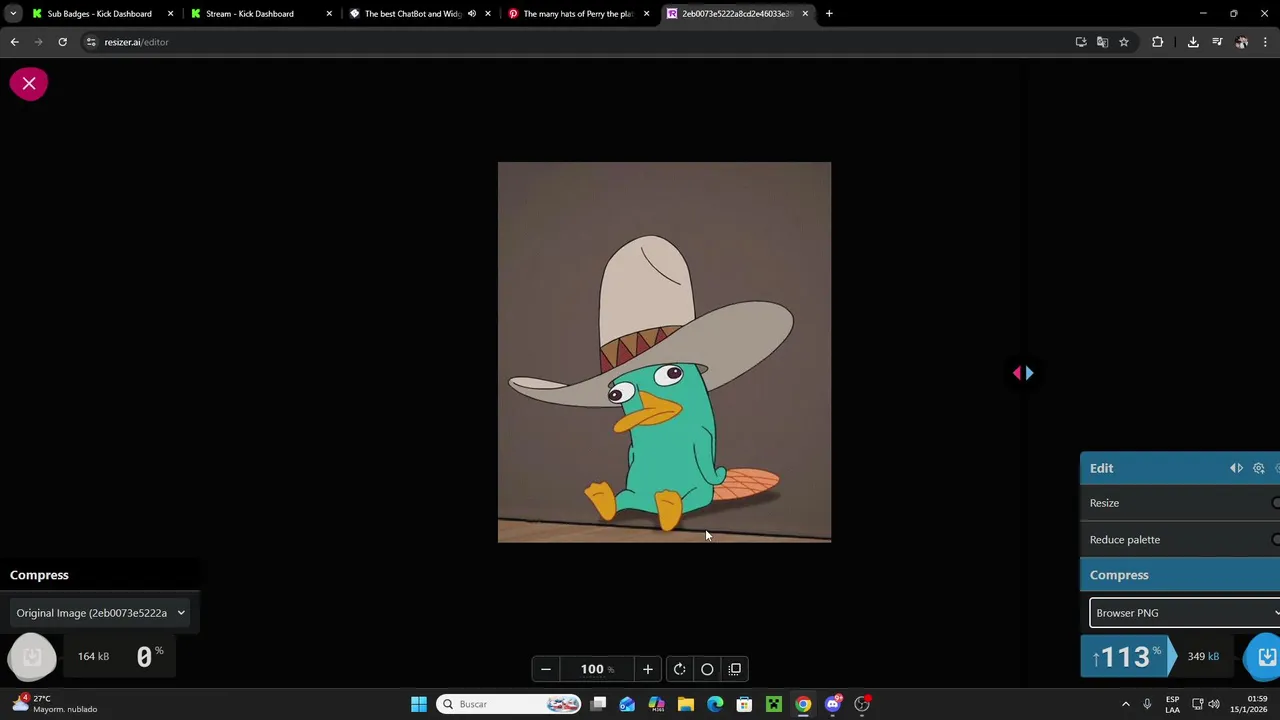Viewport: 1280px width, 720px height.
Task: Click the left Compress panel header
Action: click(x=100, y=575)
